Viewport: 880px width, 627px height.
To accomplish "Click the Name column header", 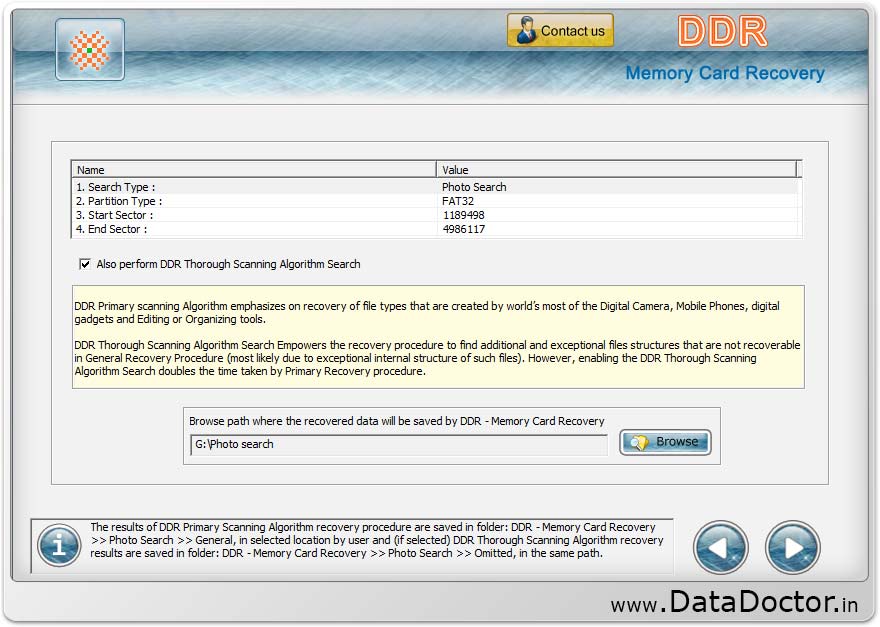I will [254, 170].
